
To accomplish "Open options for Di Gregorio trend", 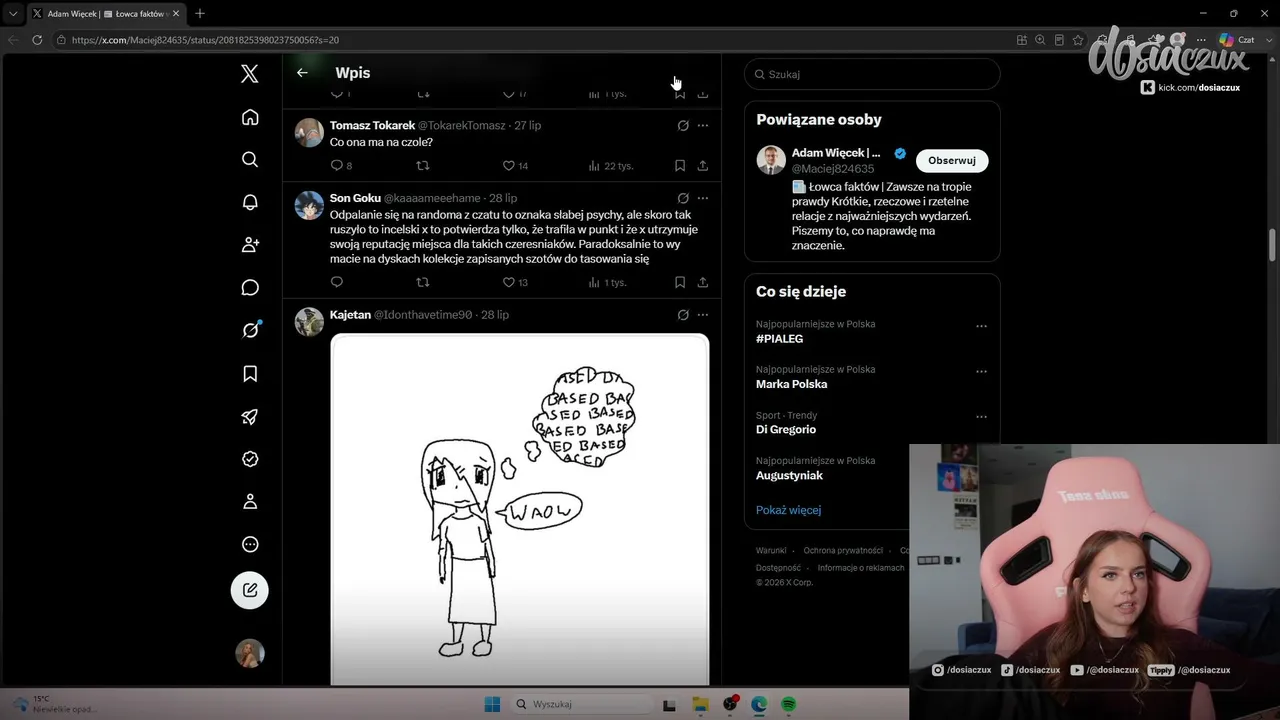I will click(981, 417).
